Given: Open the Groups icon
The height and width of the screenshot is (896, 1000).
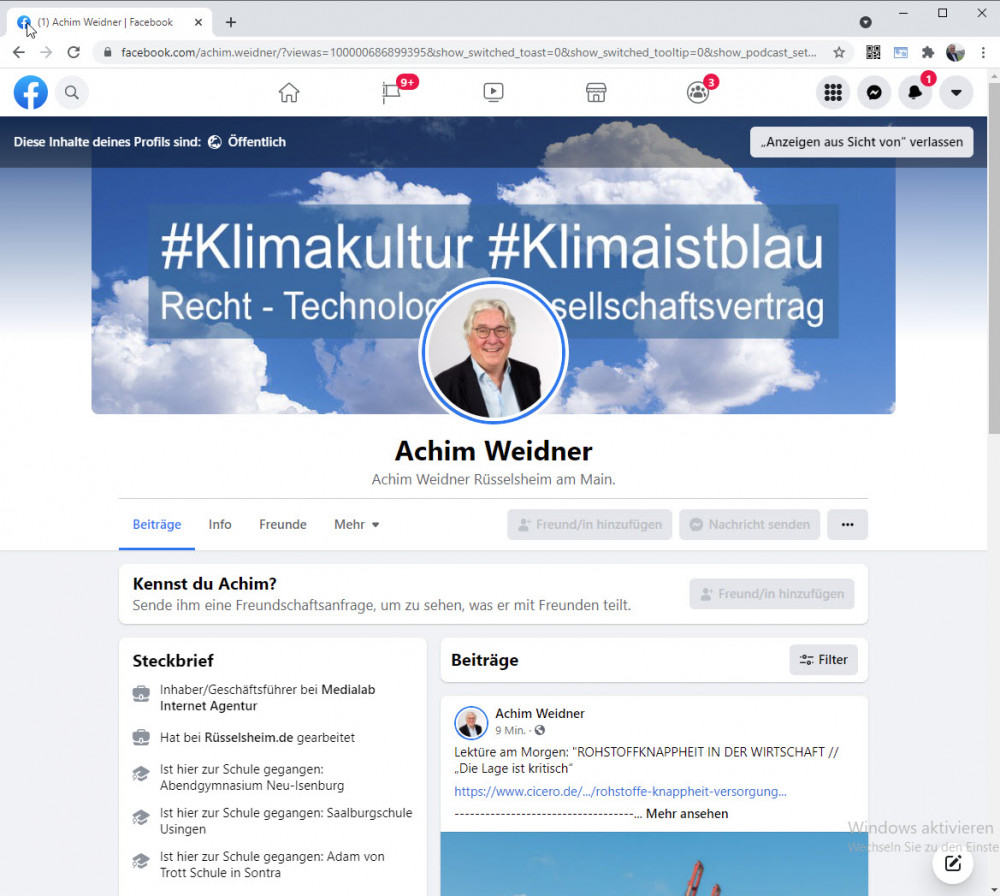Looking at the screenshot, I should (697, 93).
